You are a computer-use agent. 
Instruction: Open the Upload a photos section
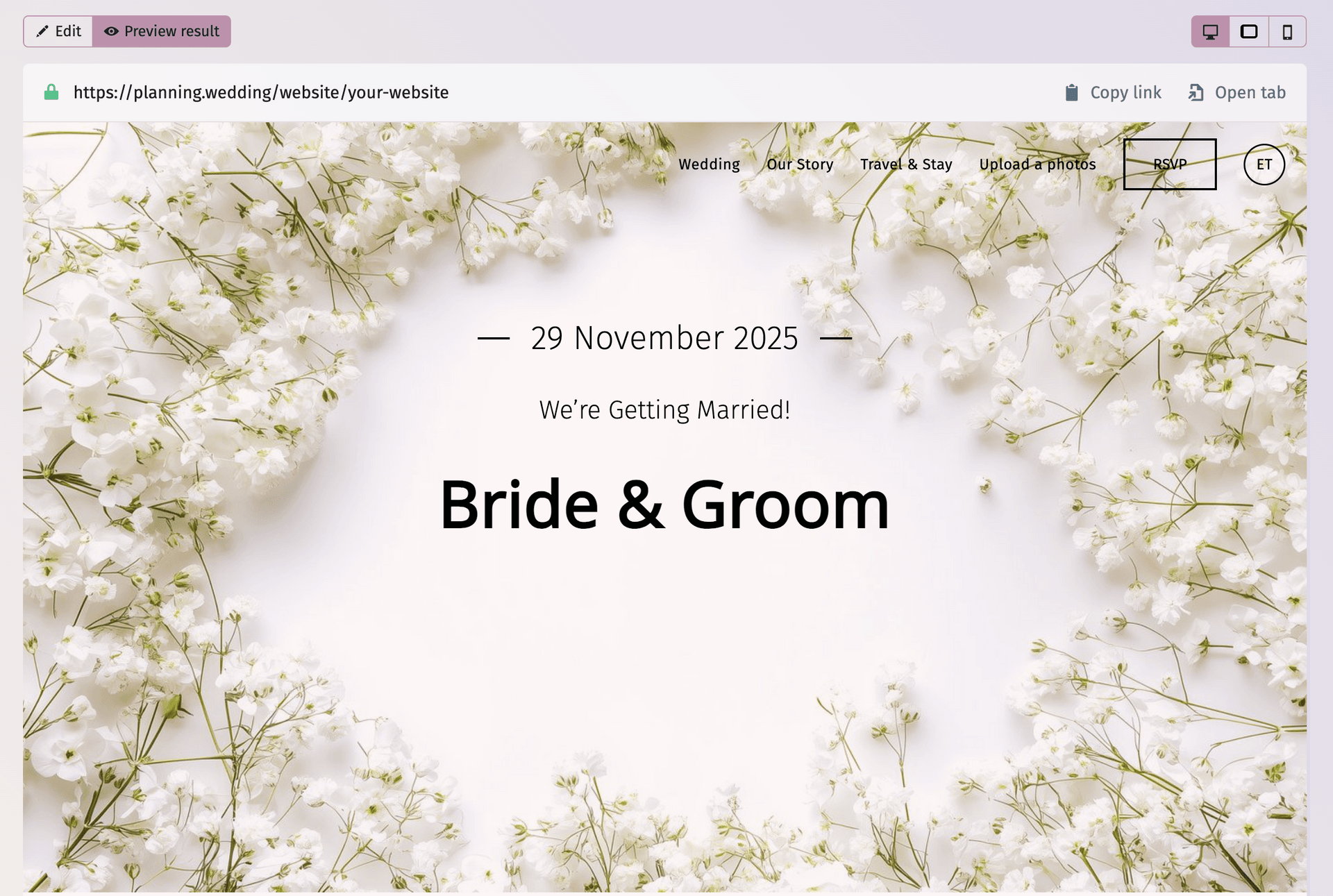1037,164
